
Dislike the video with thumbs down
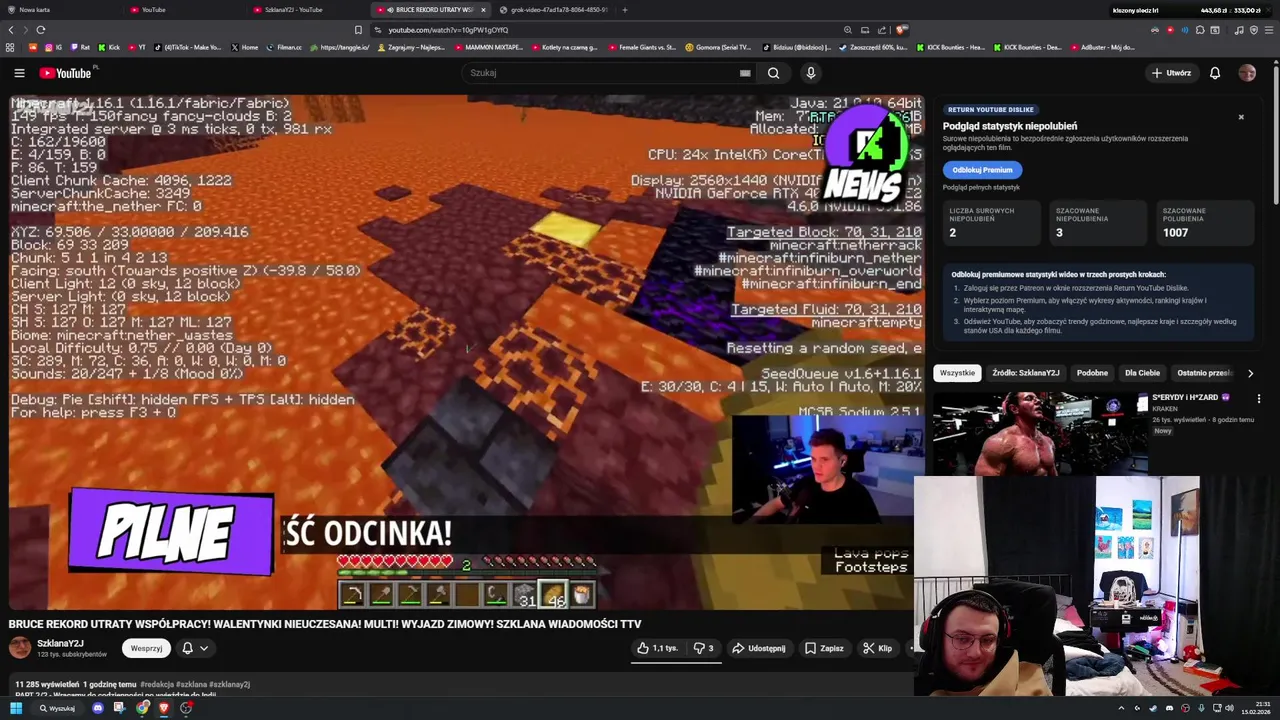click(704, 648)
